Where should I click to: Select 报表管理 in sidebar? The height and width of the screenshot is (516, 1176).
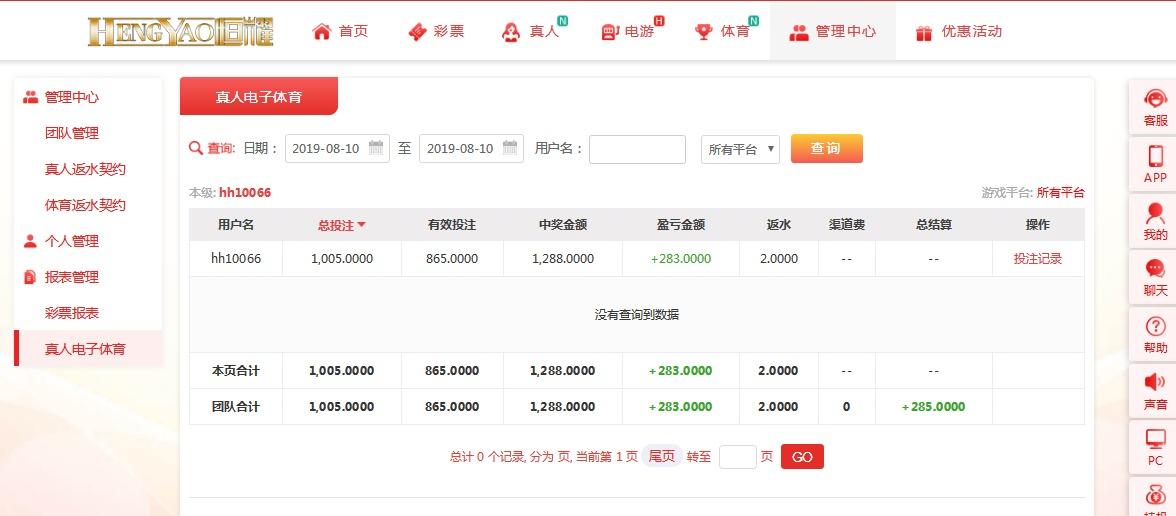tap(71, 277)
